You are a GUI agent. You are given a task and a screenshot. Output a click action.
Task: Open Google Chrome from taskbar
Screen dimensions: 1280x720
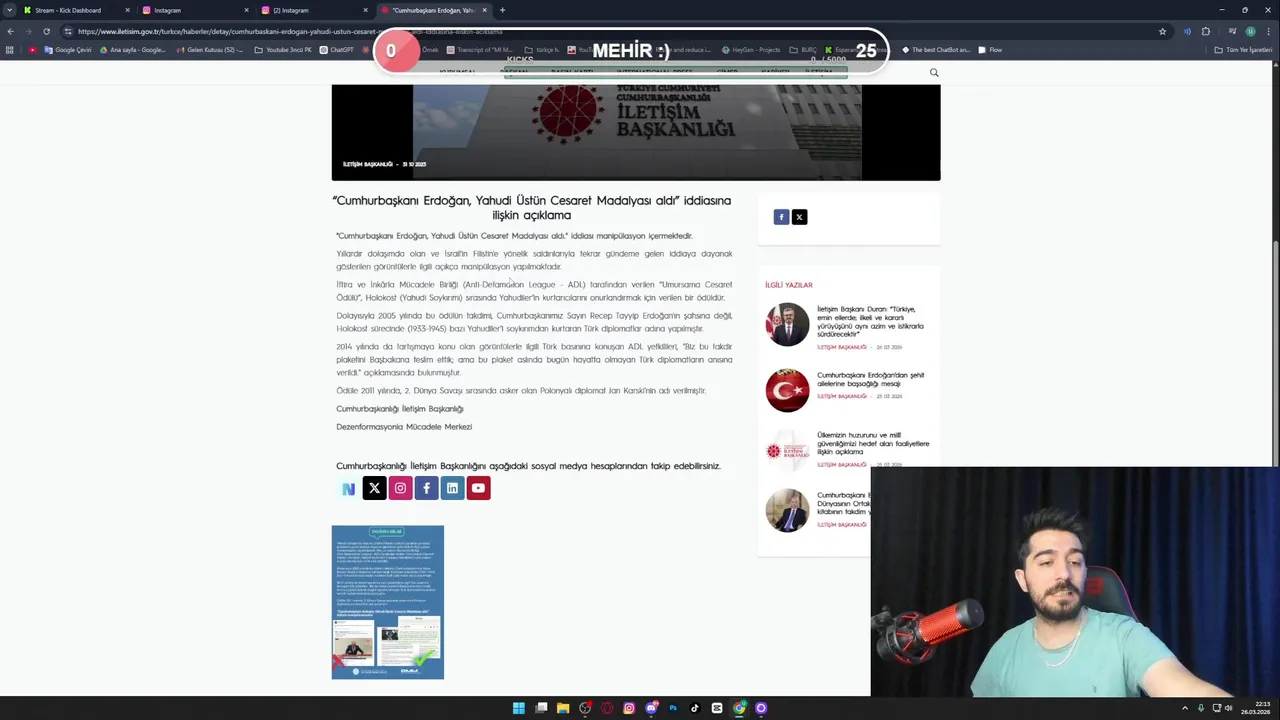[x=739, y=708]
